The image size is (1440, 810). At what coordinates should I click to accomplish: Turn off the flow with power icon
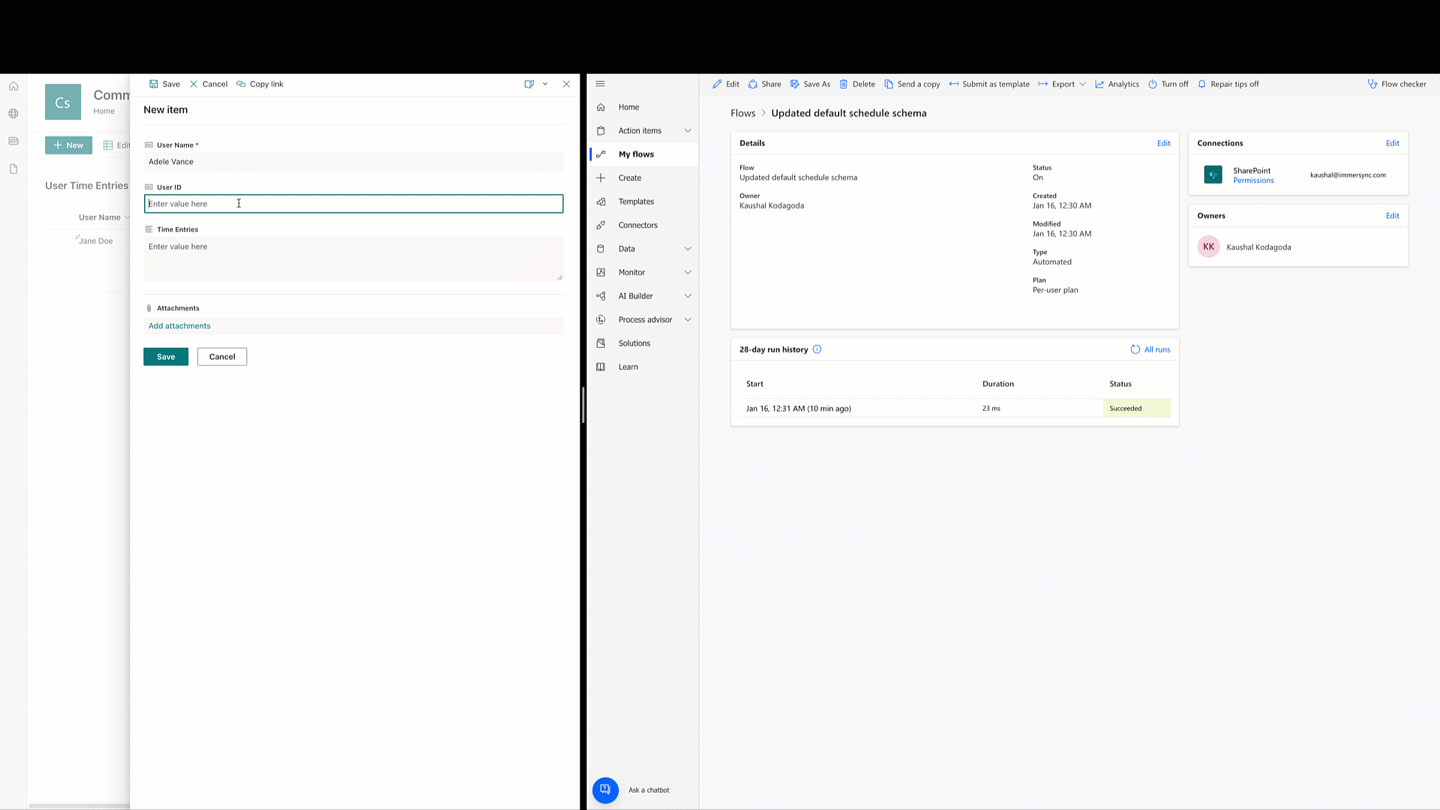[1153, 84]
